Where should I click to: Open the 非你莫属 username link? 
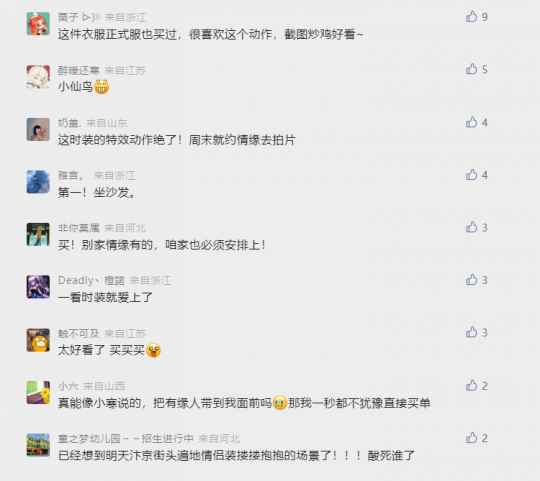pos(79,228)
